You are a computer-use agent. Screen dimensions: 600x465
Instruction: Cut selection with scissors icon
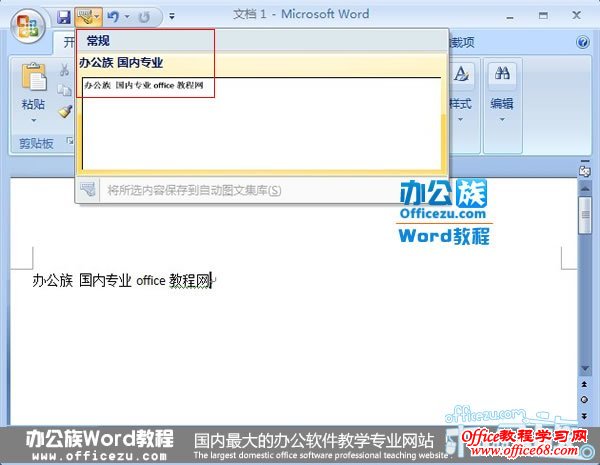coord(64,70)
